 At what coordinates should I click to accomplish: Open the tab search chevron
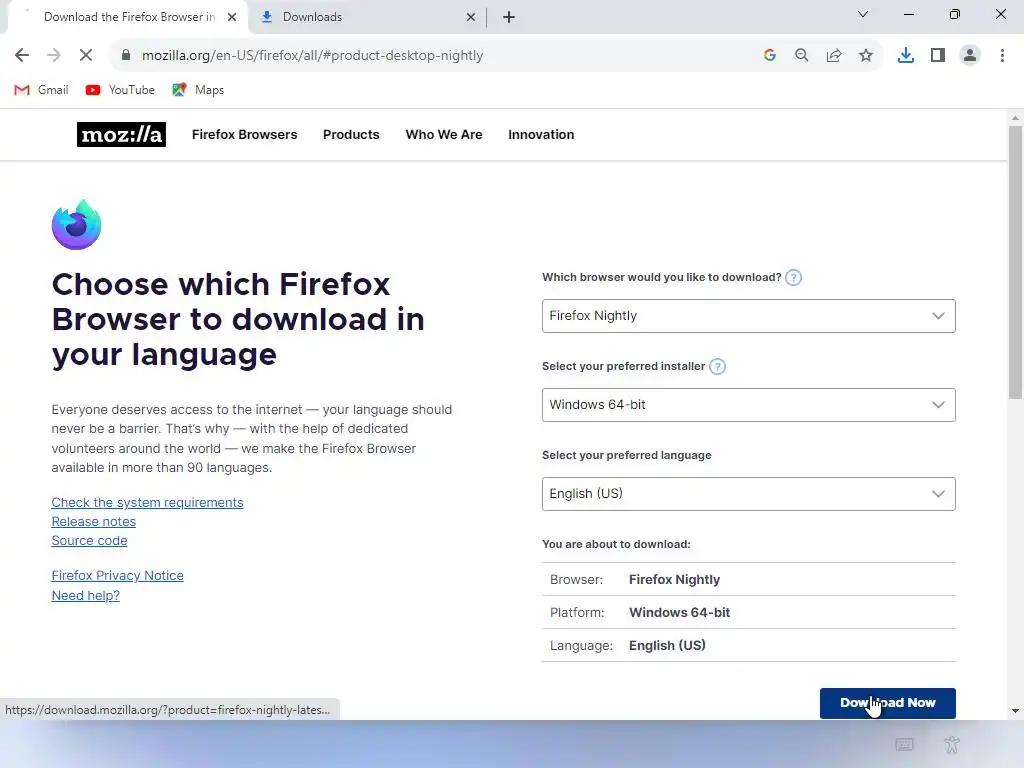click(863, 14)
